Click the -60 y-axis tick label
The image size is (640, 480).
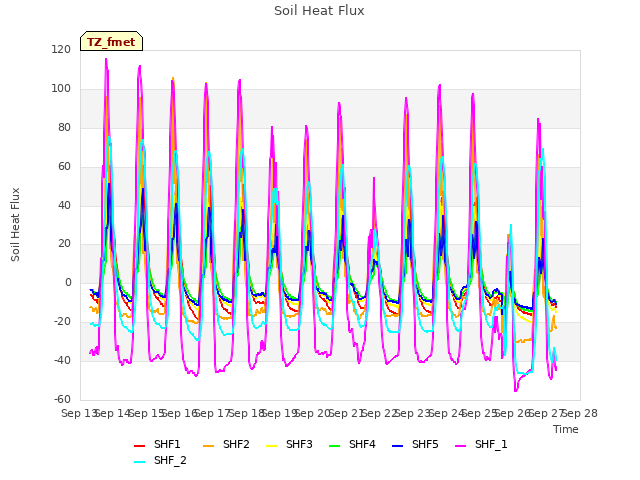click(62, 399)
